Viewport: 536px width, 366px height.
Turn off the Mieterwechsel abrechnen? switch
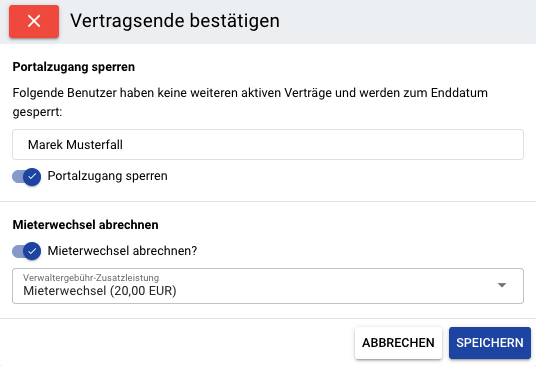pyautogui.click(x=26, y=251)
